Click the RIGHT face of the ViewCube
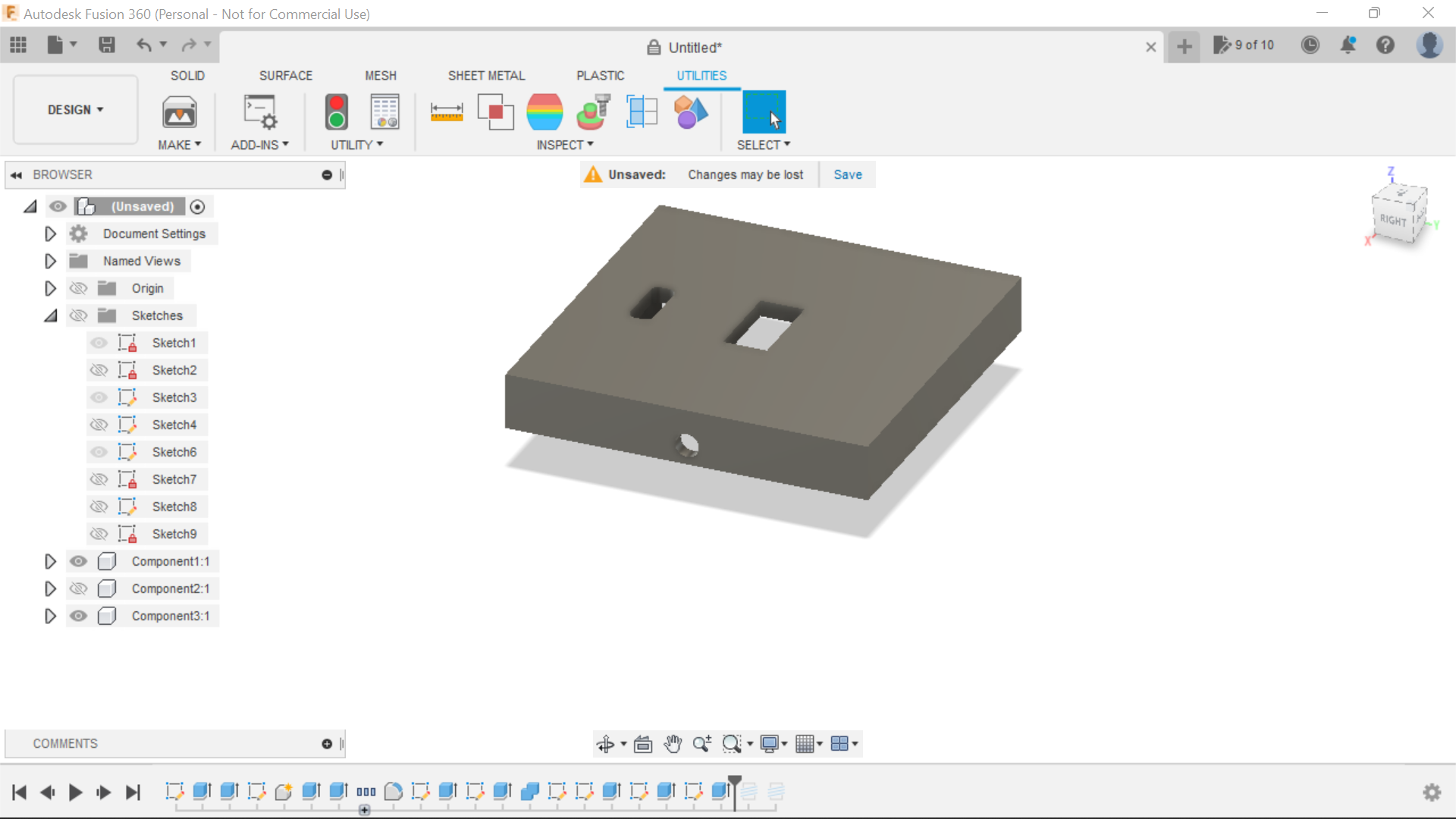Image resolution: width=1456 pixels, height=819 pixels. [x=1395, y=220]
